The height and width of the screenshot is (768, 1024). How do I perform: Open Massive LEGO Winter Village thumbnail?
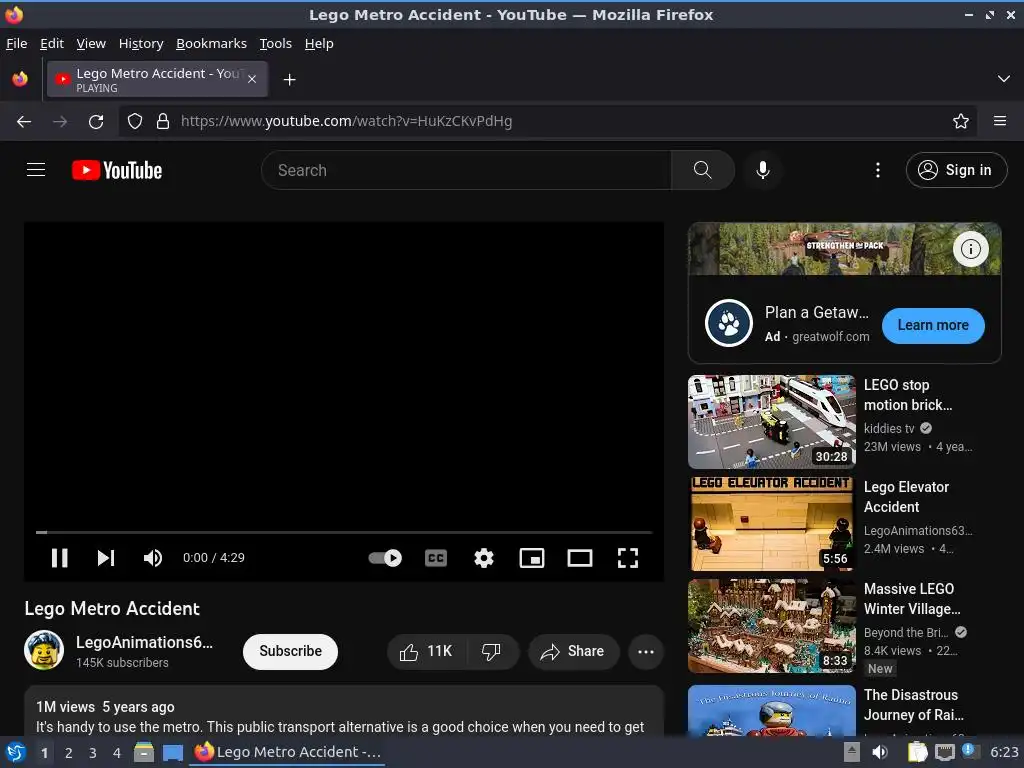click(771, 626)
